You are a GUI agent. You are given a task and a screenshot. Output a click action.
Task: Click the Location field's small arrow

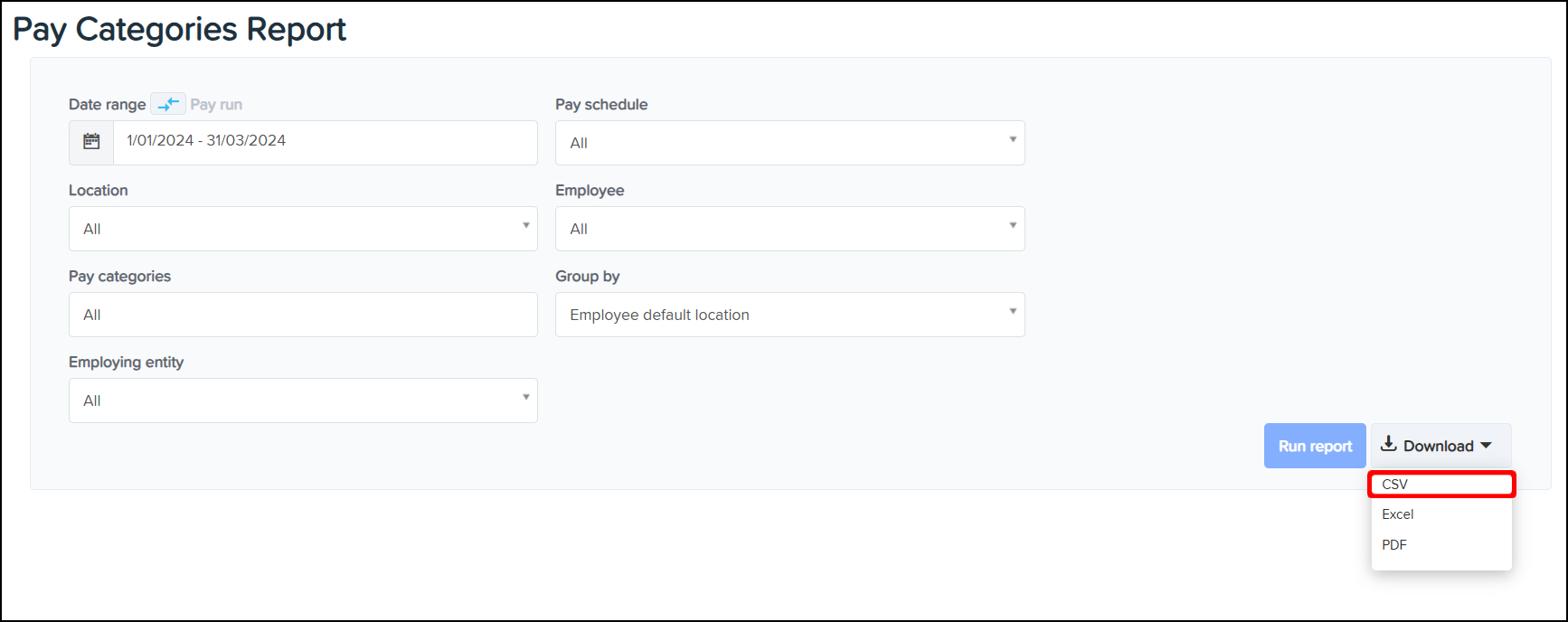pos(526,225)
